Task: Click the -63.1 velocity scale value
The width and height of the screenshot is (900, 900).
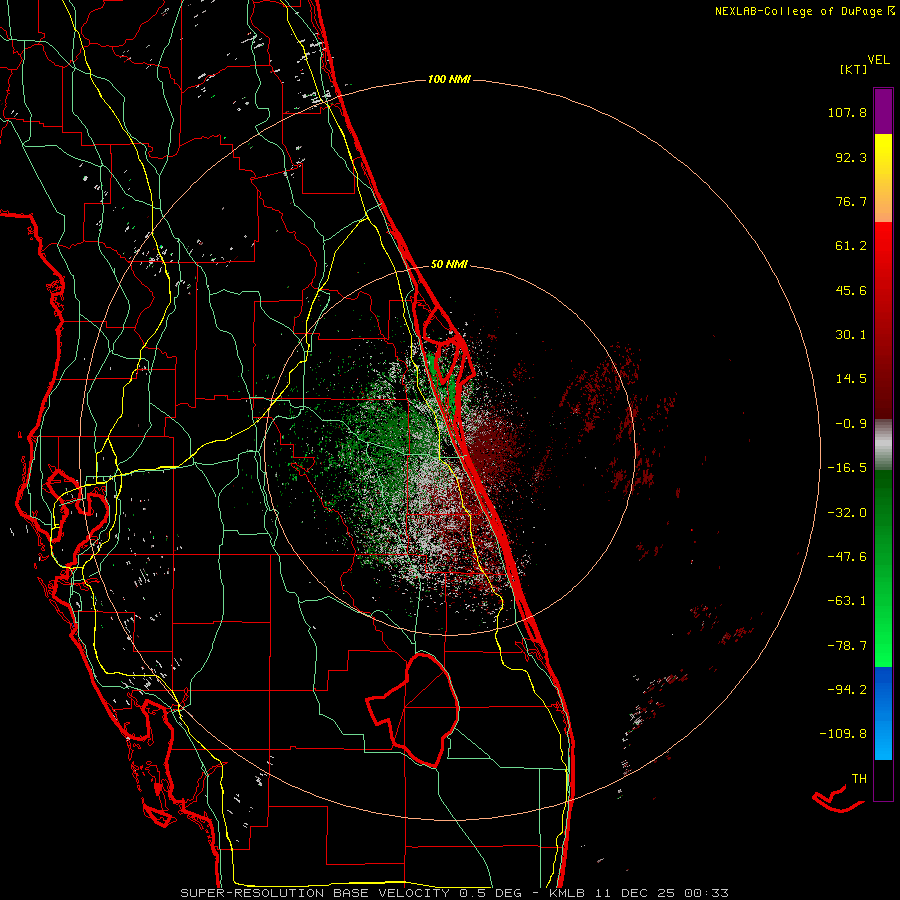Action: pyautogui.click(x=847, y=601)
